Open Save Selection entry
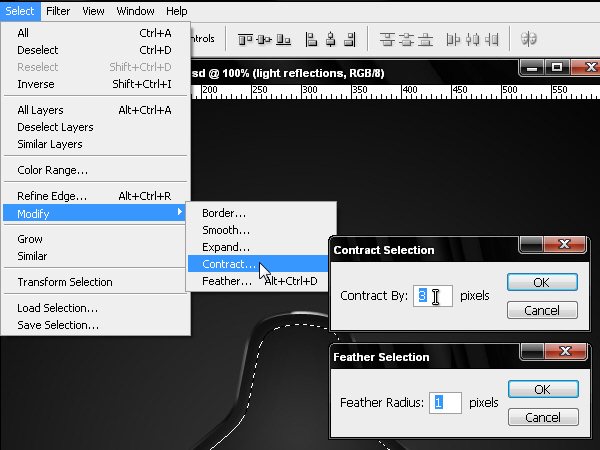Viewport: 600px width, 450px height. (x=95, y=325)
